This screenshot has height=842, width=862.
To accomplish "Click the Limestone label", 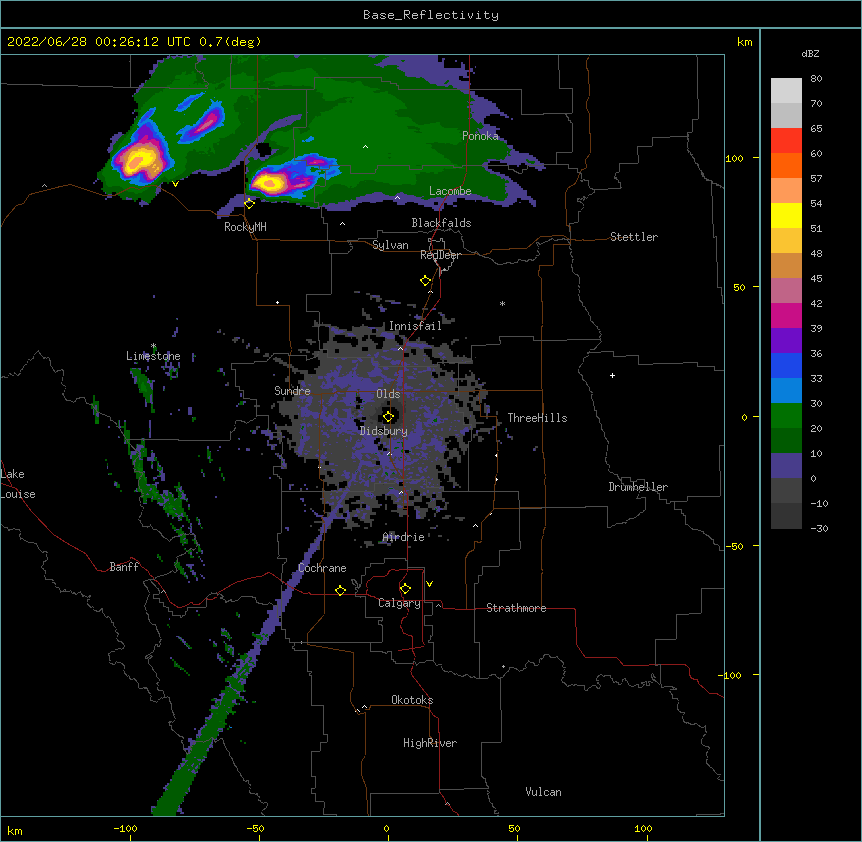I will pyautogui.click(x=153, y=356).
